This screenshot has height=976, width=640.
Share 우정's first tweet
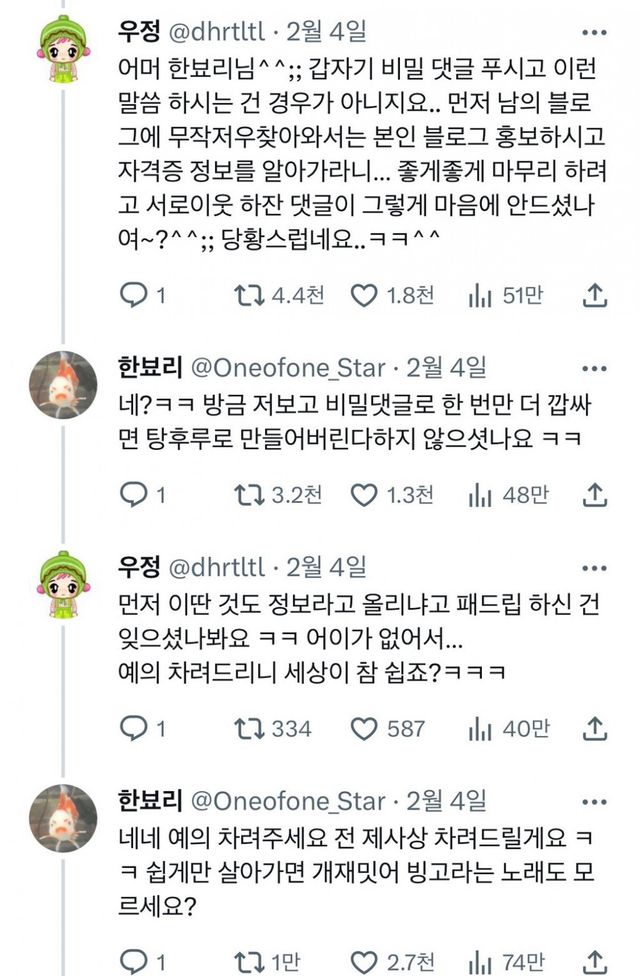tap(595, 295)
